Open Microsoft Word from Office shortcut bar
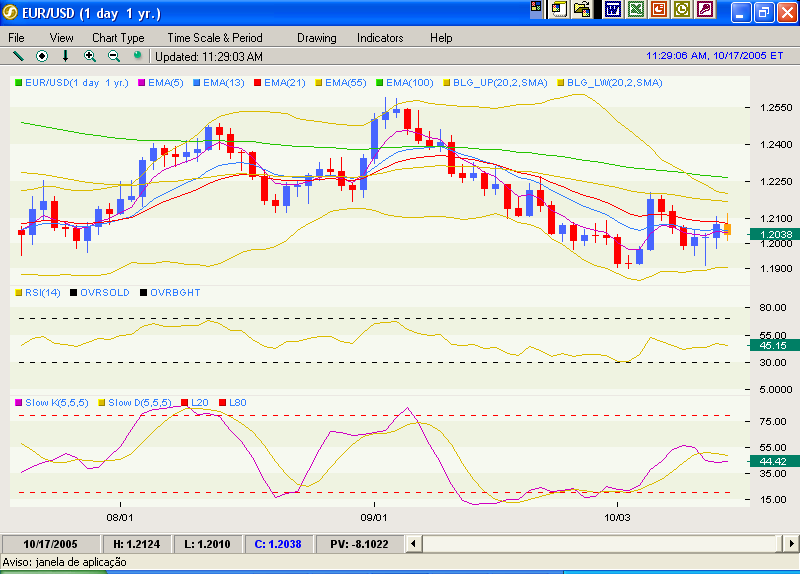The width and height of the screenshot is (800, 574). 612,9
